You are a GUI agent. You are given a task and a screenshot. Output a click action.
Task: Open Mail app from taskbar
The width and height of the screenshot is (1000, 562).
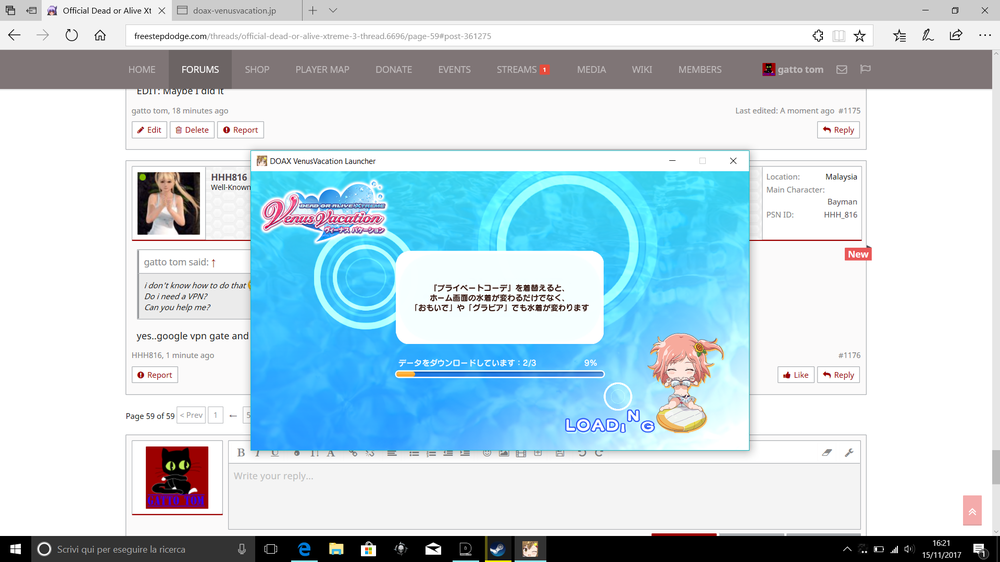(x=433, y=549)
